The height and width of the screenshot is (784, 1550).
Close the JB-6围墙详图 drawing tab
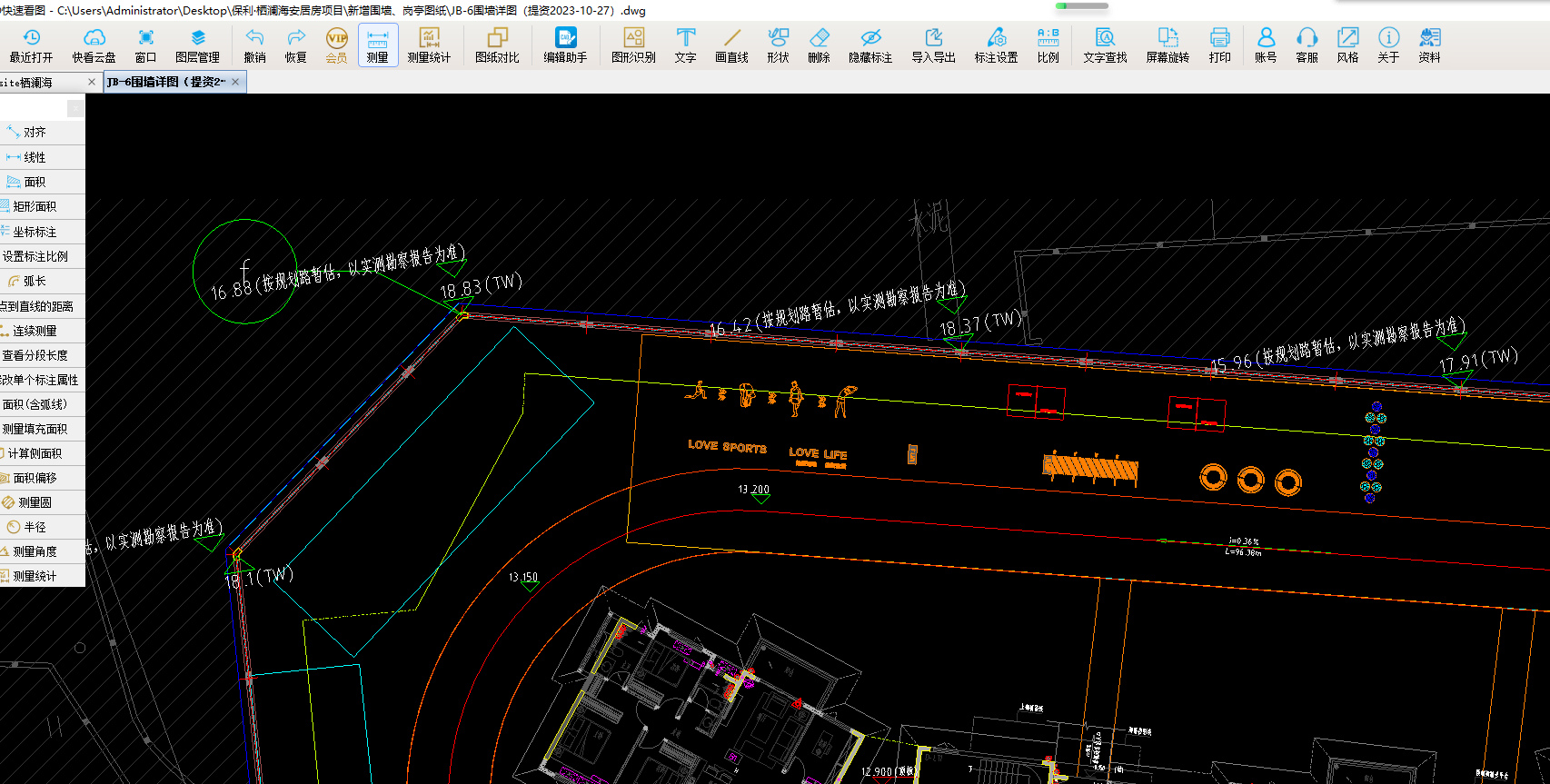[235, 82]
